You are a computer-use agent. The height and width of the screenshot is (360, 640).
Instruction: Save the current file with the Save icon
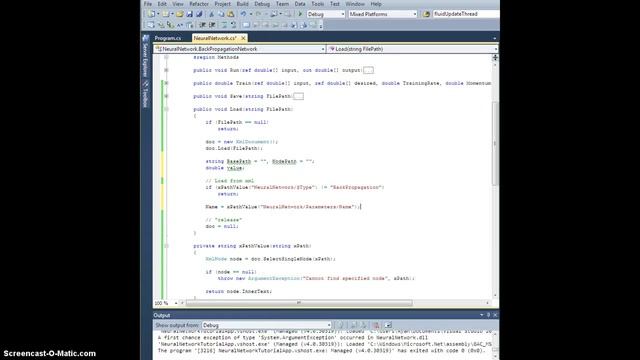point(189,14)
